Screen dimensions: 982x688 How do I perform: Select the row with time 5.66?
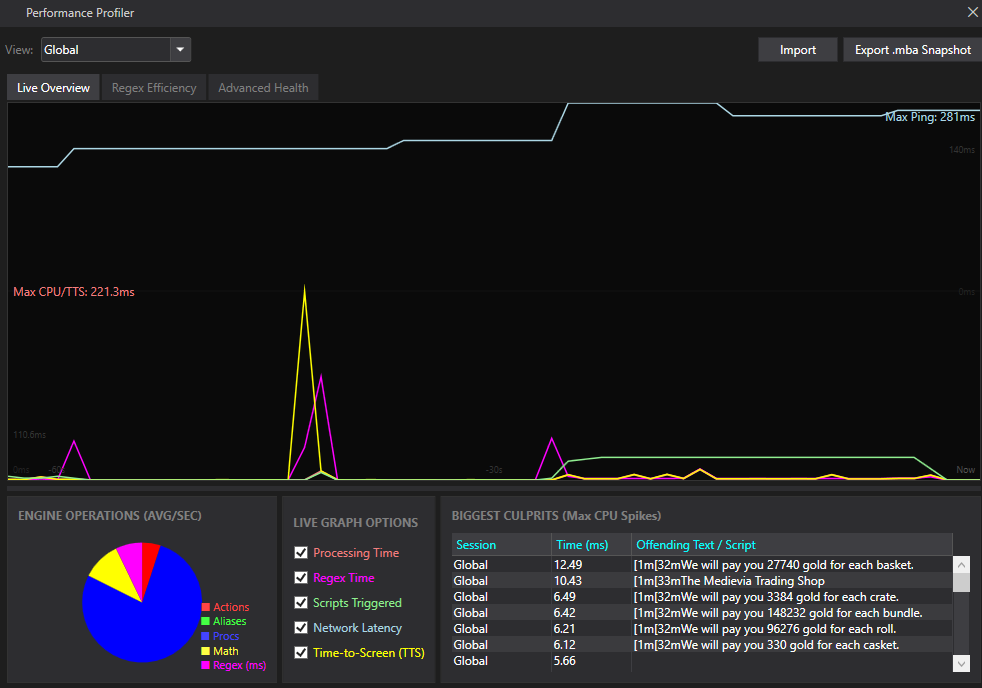pyautogui.click(x=701, y=661)
